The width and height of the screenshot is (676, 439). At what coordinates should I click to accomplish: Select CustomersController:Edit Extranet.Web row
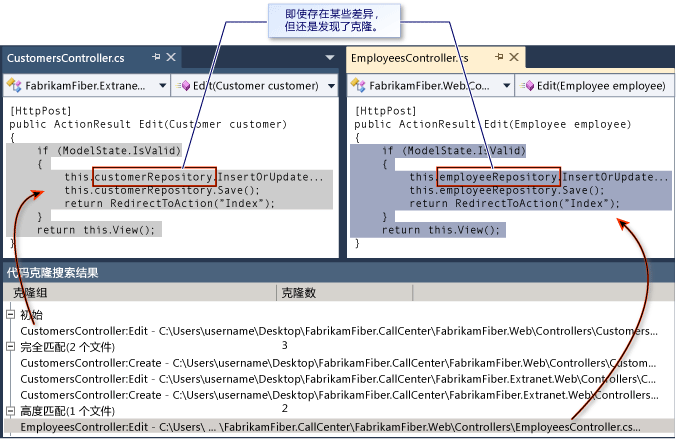(x=338, y=379)
